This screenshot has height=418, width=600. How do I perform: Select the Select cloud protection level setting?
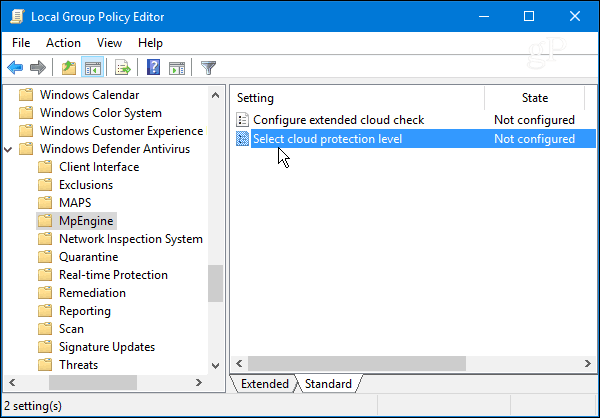pyautogui.click(x=328, y=139)
